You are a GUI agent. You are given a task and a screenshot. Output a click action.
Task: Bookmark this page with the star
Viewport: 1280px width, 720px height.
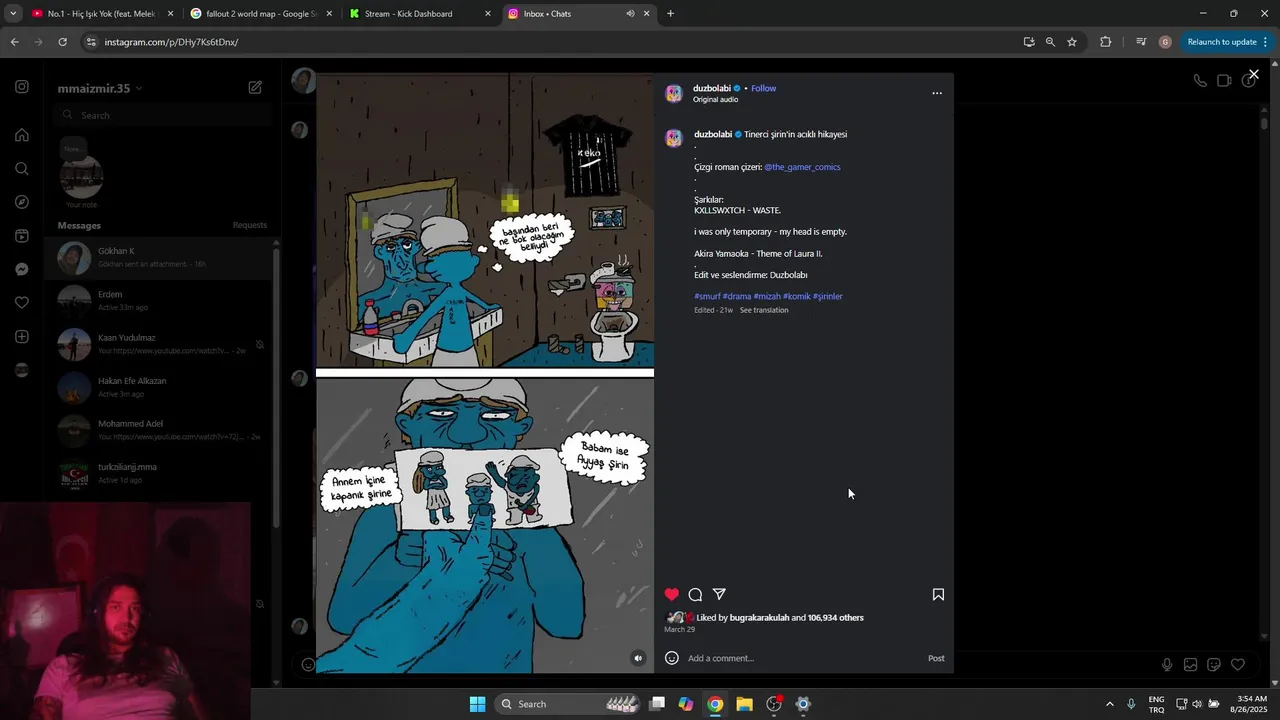coord(1072,42)
